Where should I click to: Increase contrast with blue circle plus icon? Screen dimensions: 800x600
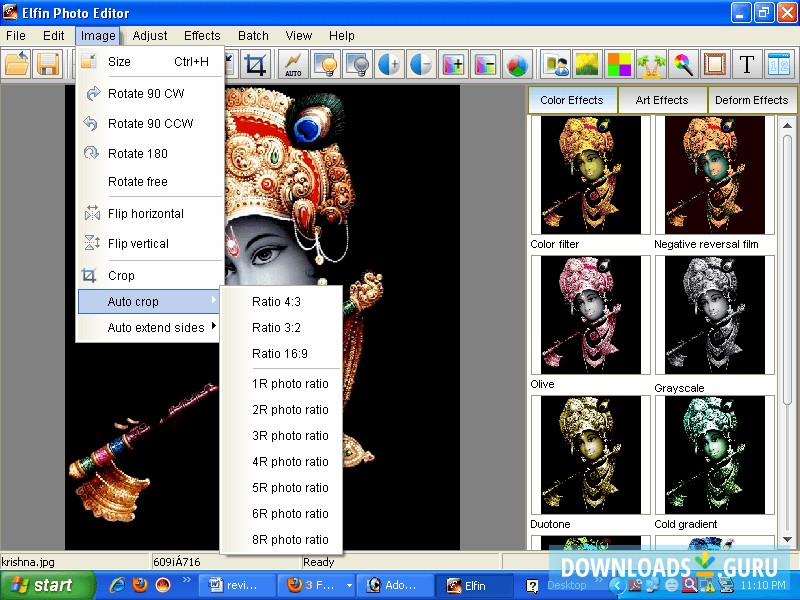click(x=390, y=64)
